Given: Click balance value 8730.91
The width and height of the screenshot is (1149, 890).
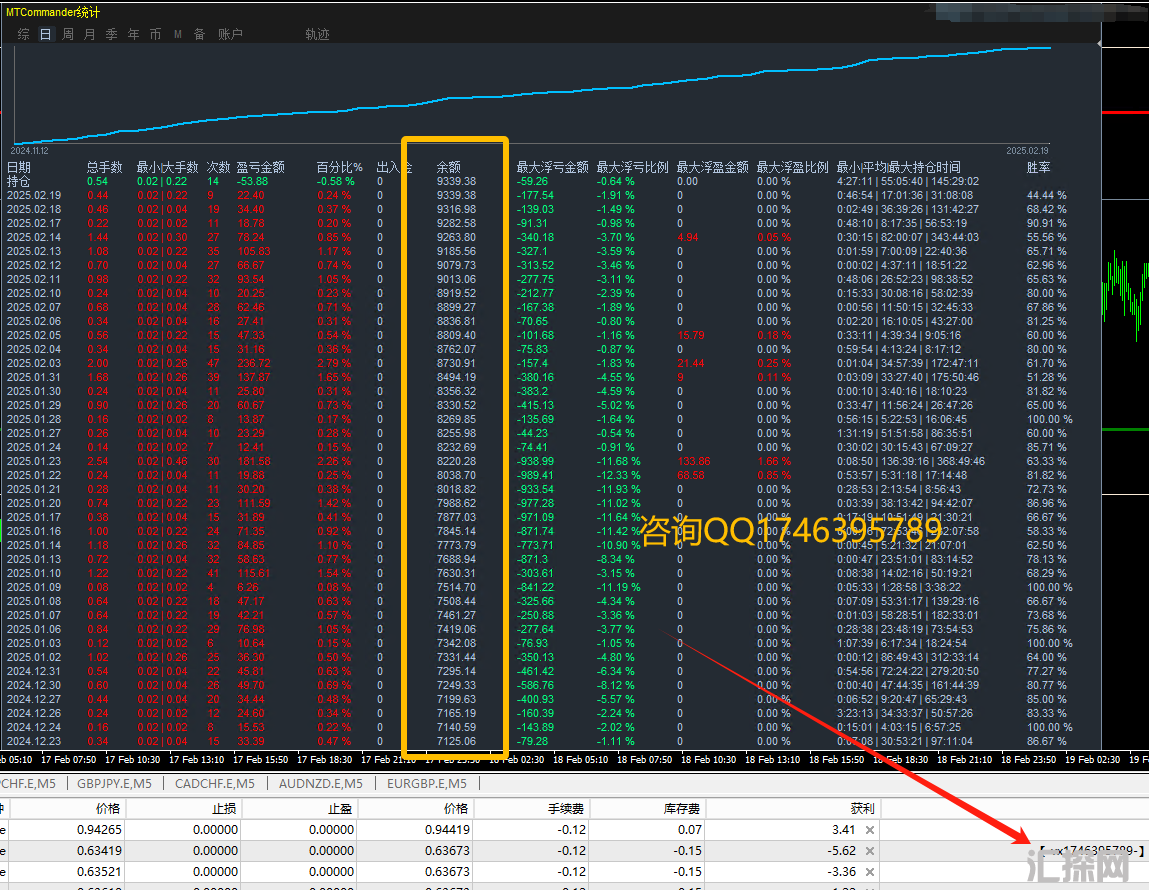Looking at the screenshot, I should coord(456,363).
